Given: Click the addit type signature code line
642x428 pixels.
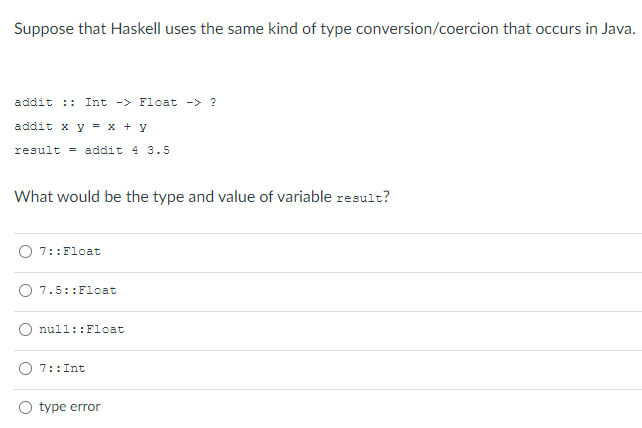Looking at the screenshot, I should [x=115, y=102].
